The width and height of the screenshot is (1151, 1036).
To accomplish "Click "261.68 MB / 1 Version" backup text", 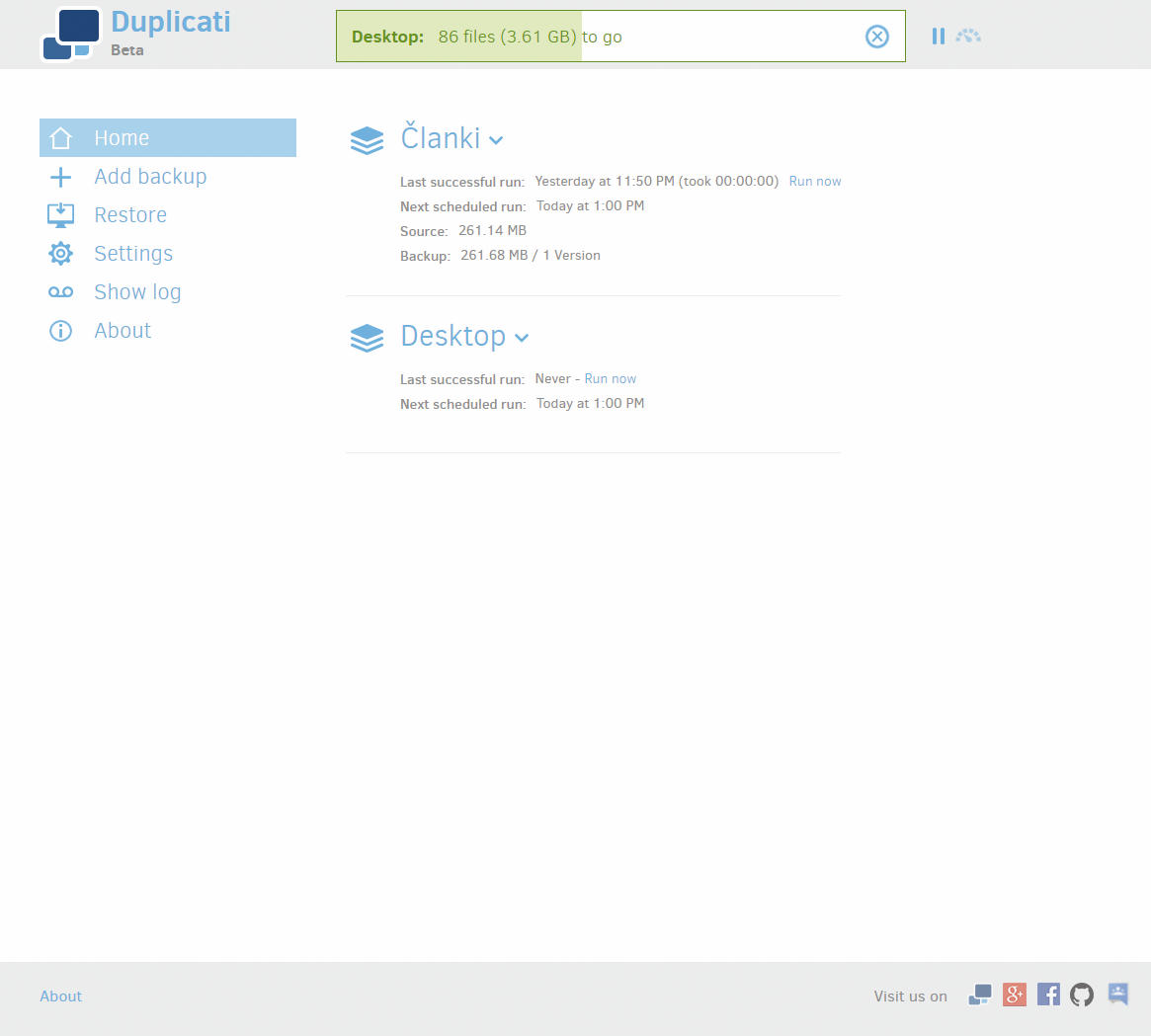I will tap(530, 256).
